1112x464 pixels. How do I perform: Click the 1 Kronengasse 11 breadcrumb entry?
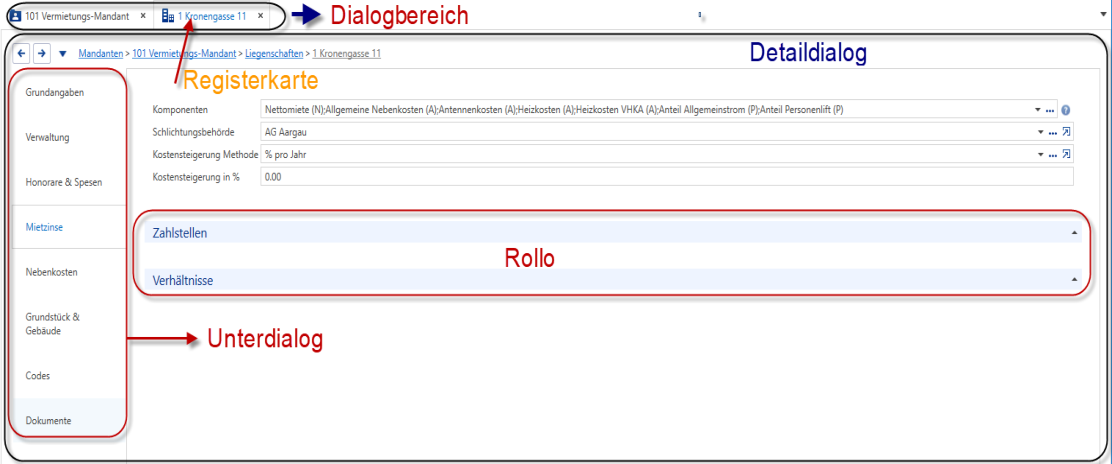(347, 53)
